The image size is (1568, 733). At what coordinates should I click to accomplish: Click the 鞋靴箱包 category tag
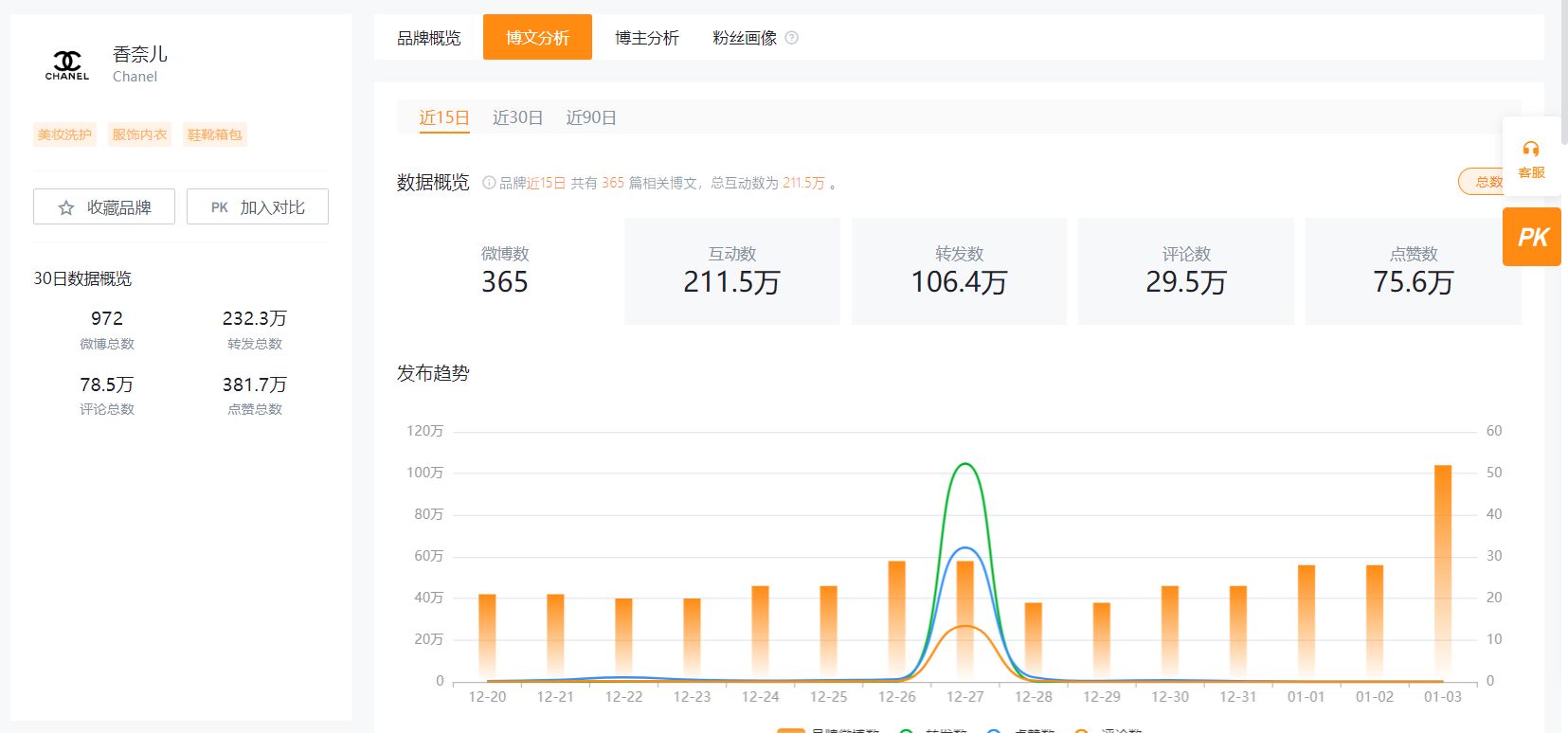[214, 134]
